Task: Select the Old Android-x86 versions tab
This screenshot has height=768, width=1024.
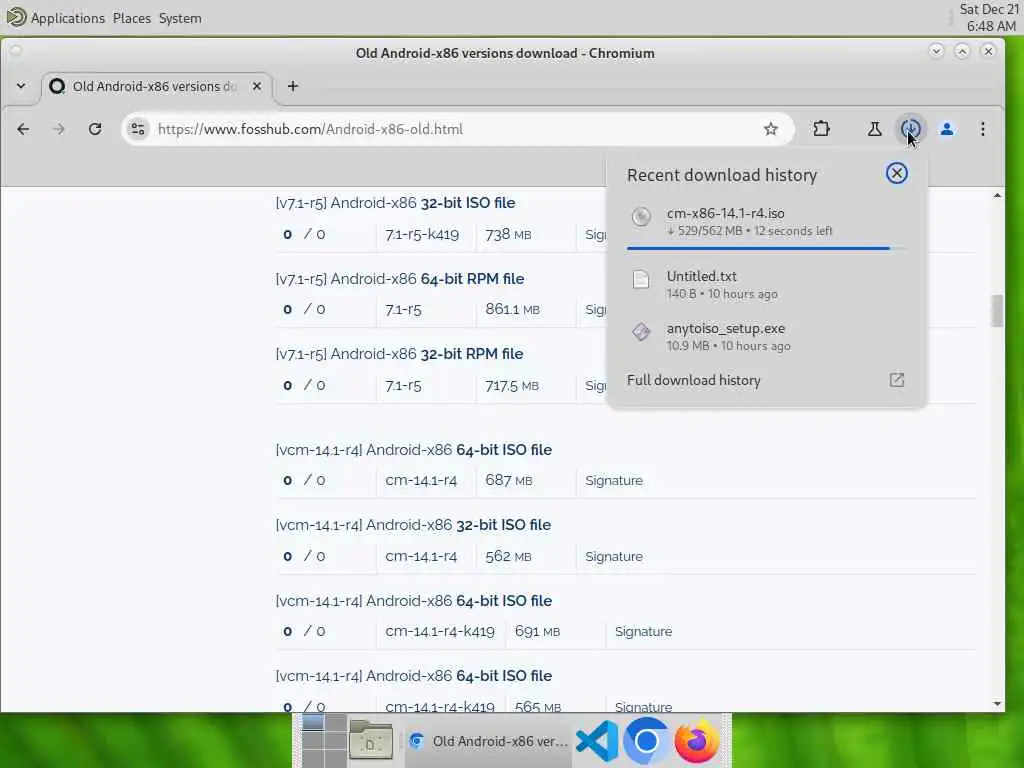Action: point(157,86)
